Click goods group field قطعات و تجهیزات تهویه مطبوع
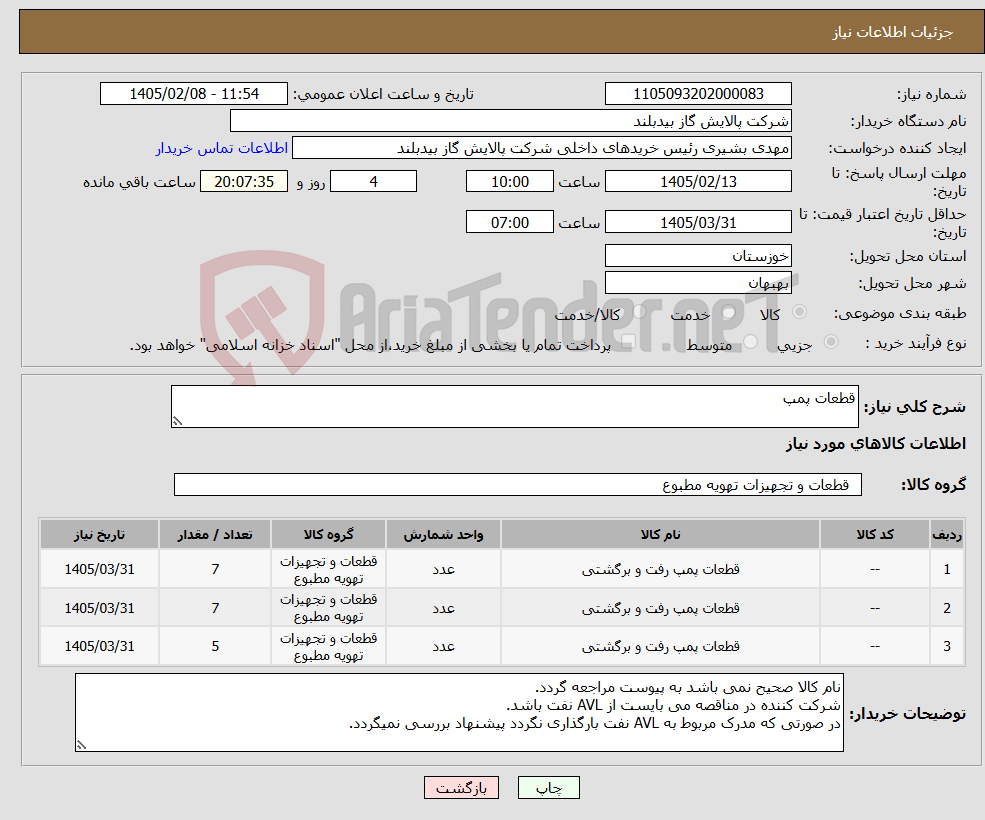985x820 pixels. 518,484
